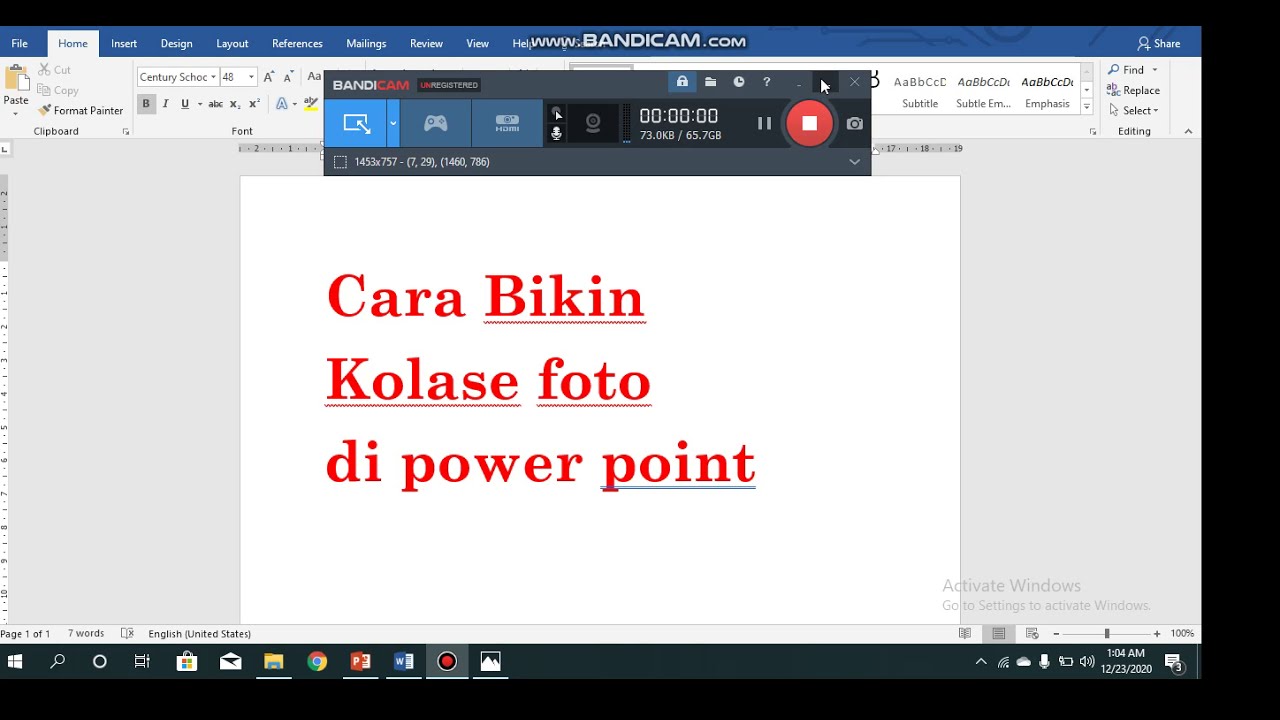The width and height of the screenshot is (1280, 720).
Task: Expand the Styles gallery More arrow
Action: (1087, 106)
